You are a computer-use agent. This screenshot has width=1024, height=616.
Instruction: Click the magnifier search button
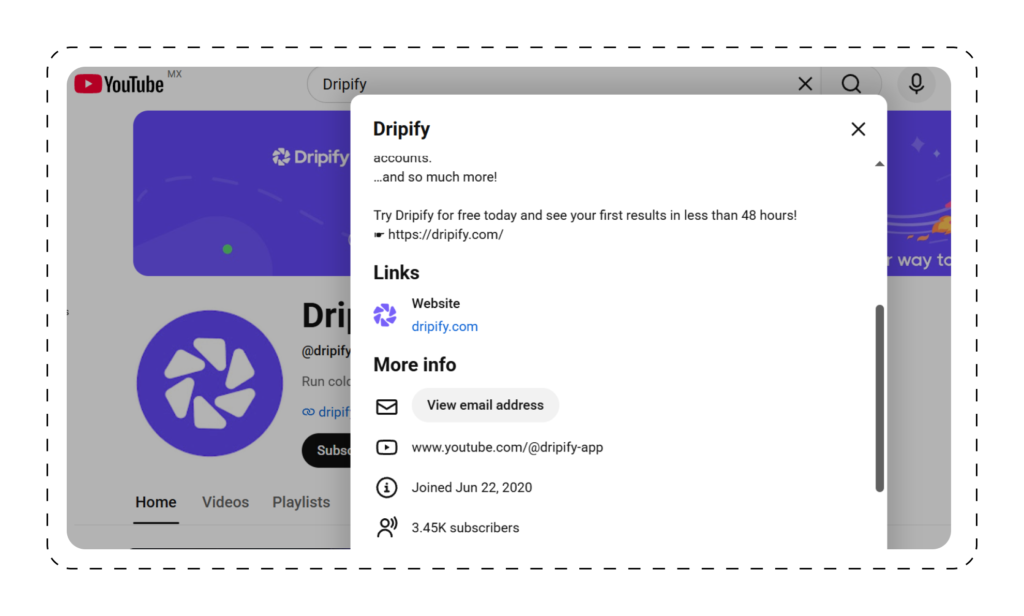tap(850, 84)
